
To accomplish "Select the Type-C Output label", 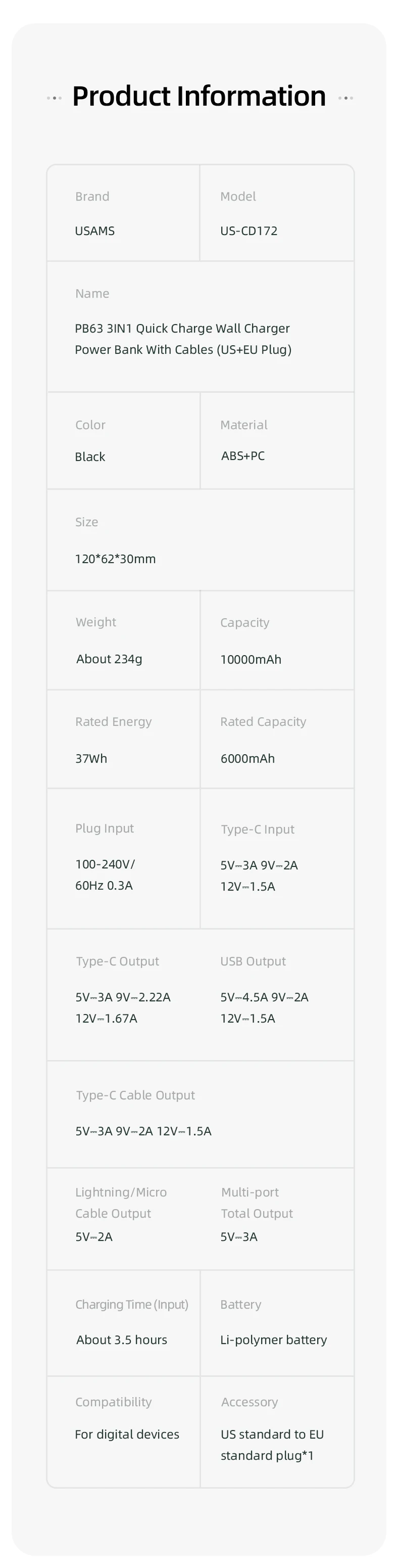I will pos(117,961).
